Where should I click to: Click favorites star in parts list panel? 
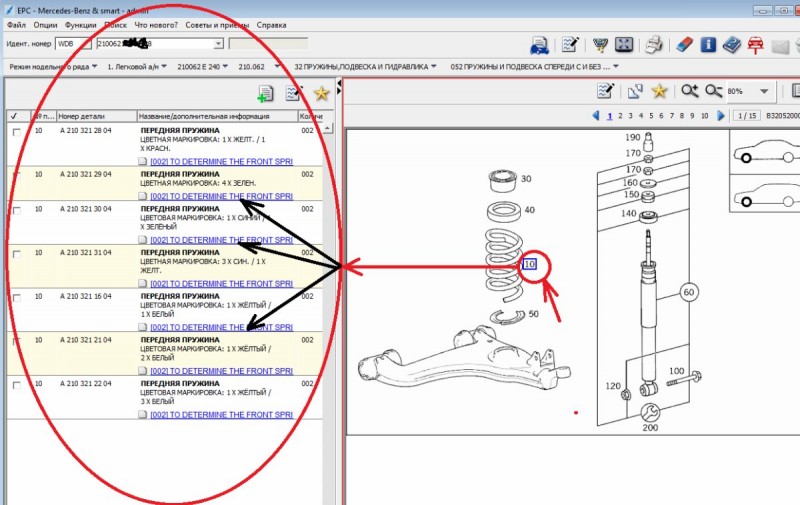[x=321, y=93]
